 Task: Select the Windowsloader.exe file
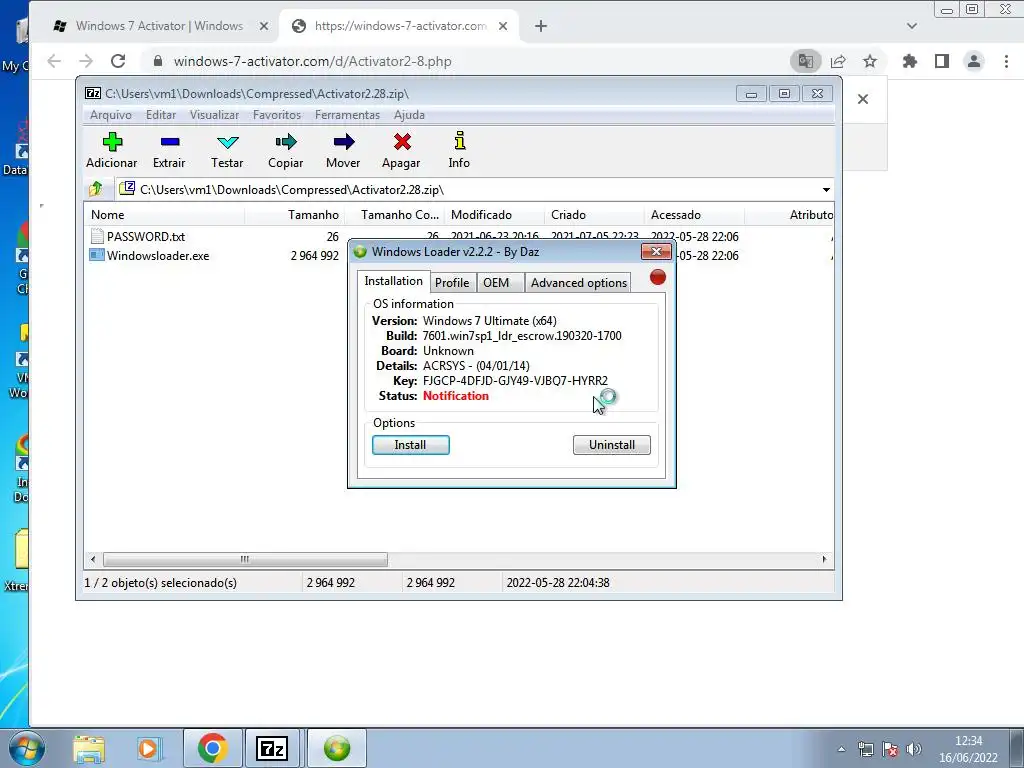tap(158, 255)
